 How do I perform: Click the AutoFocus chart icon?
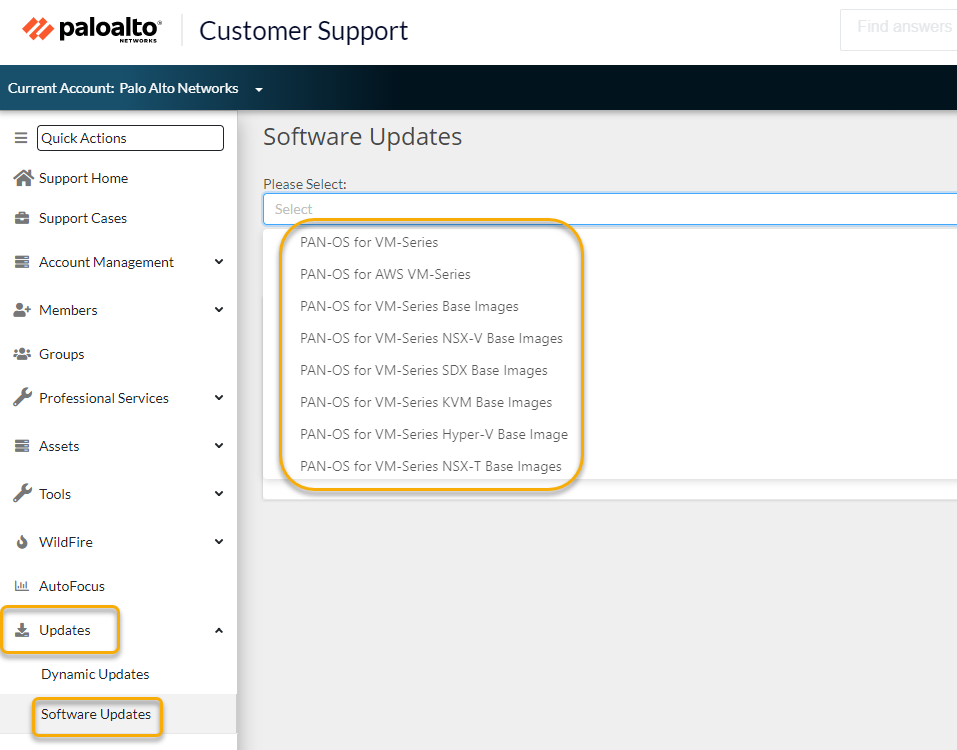22,586
